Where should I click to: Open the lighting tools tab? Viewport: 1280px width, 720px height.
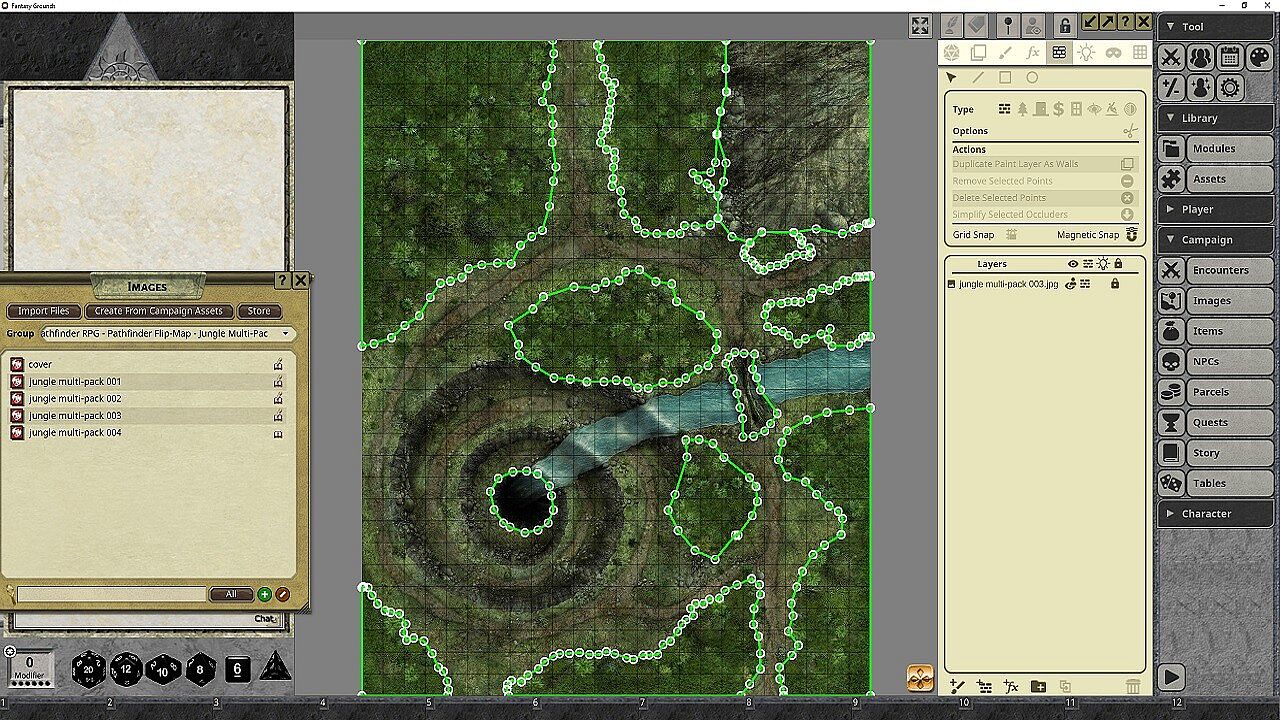(x=1086, y=53)
